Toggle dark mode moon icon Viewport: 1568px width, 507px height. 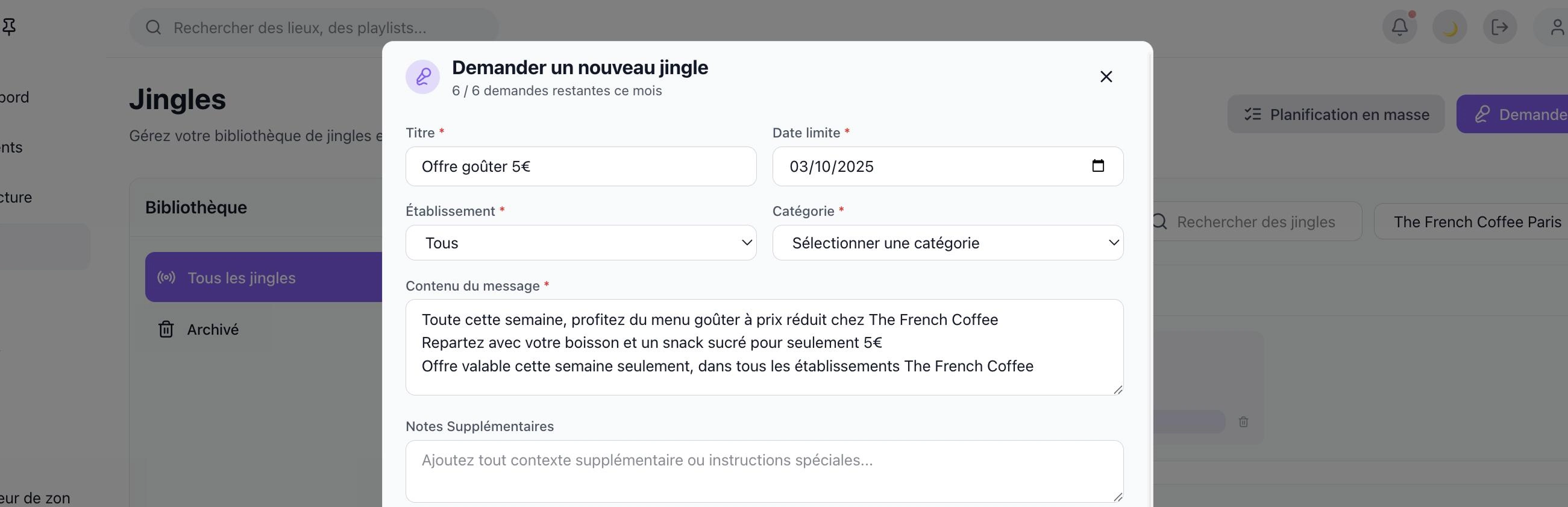1449,27
